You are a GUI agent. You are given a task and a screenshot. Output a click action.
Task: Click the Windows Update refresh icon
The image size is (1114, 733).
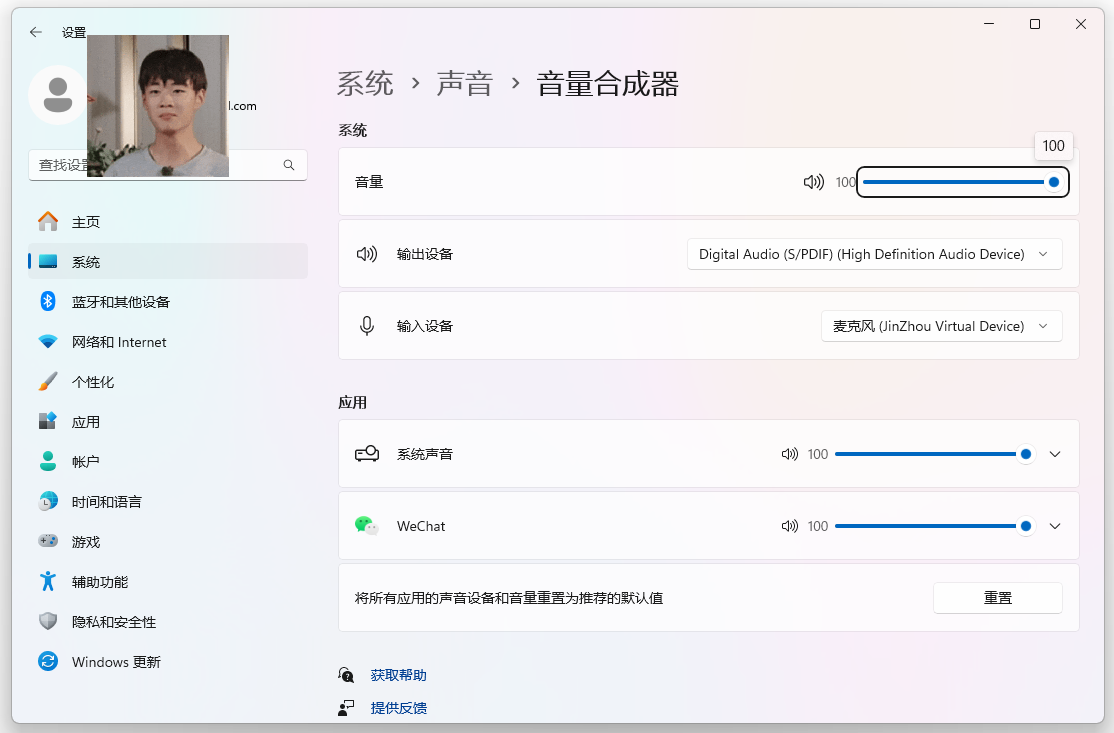[x=48, y=661]
